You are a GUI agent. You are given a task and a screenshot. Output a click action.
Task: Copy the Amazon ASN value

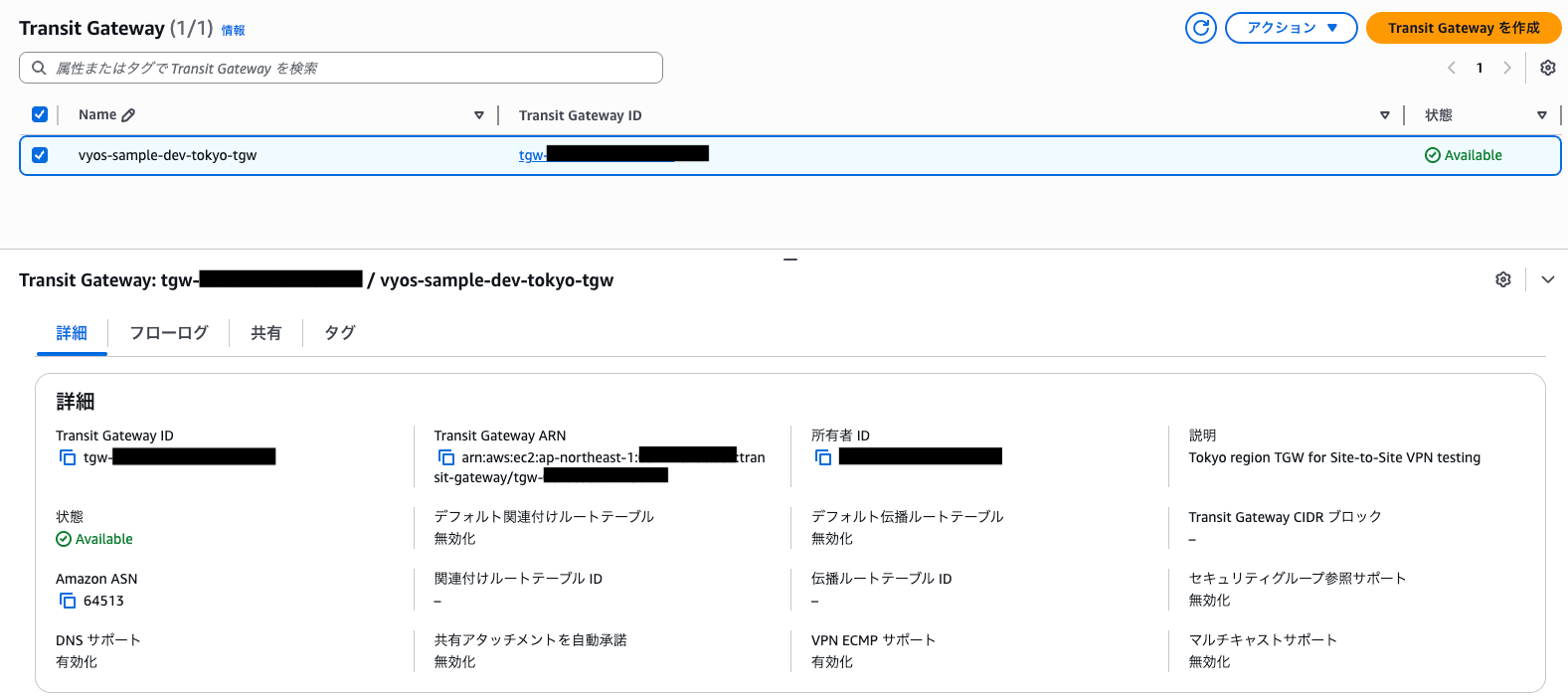click(68, 601)
